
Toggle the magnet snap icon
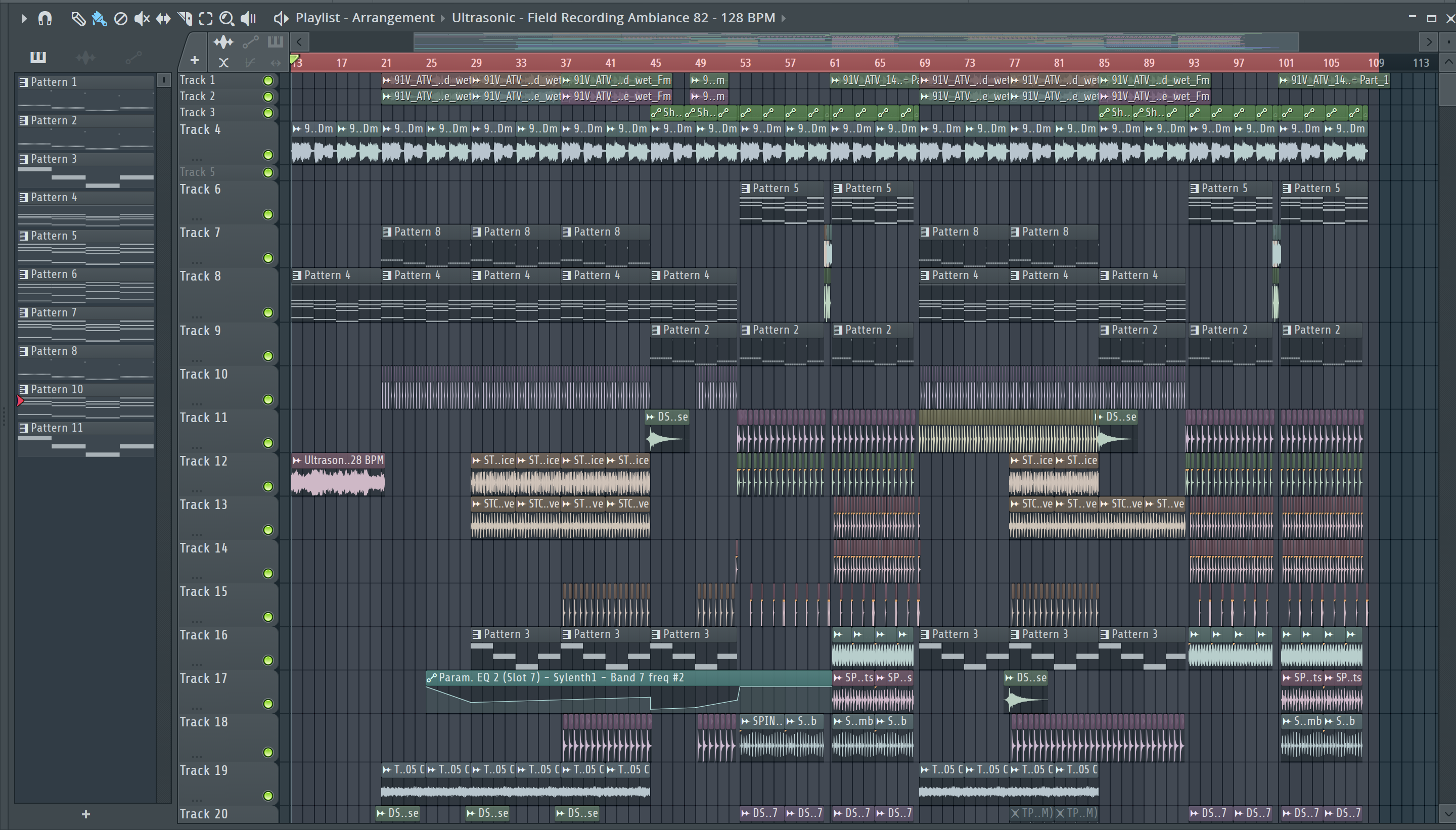[45, 18]
